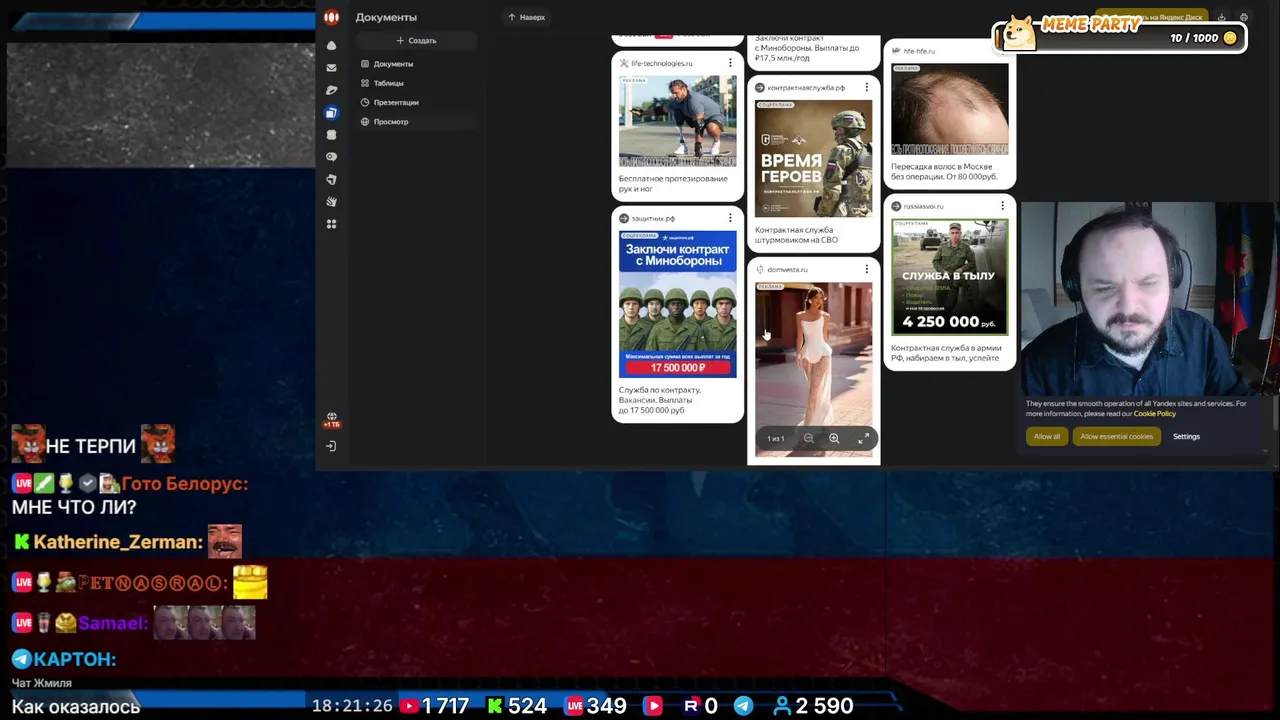Click Allow essential cookies button
This screenshot has width=1280, height=720.
pos(1116,436)
